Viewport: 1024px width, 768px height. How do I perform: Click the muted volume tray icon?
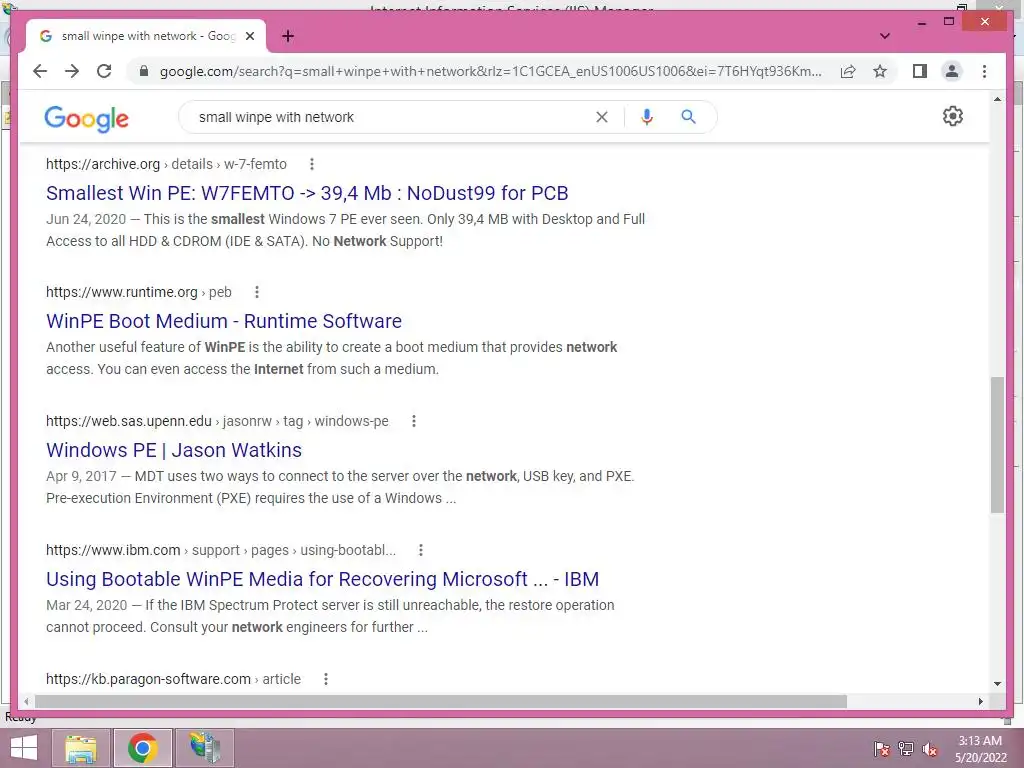point(930,749)
